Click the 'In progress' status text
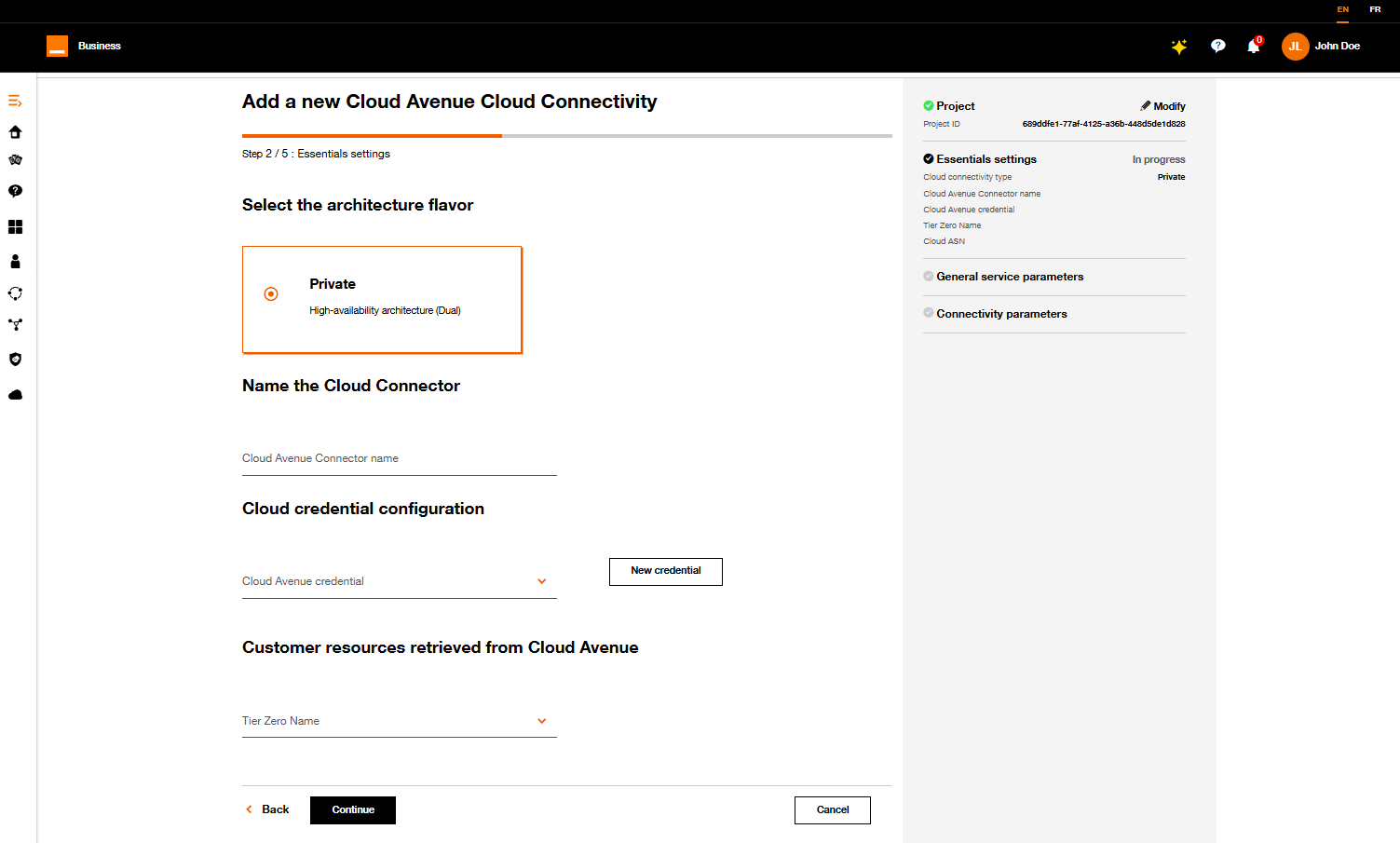This screenshot has height=843, width=1400. click(1159, 159)
